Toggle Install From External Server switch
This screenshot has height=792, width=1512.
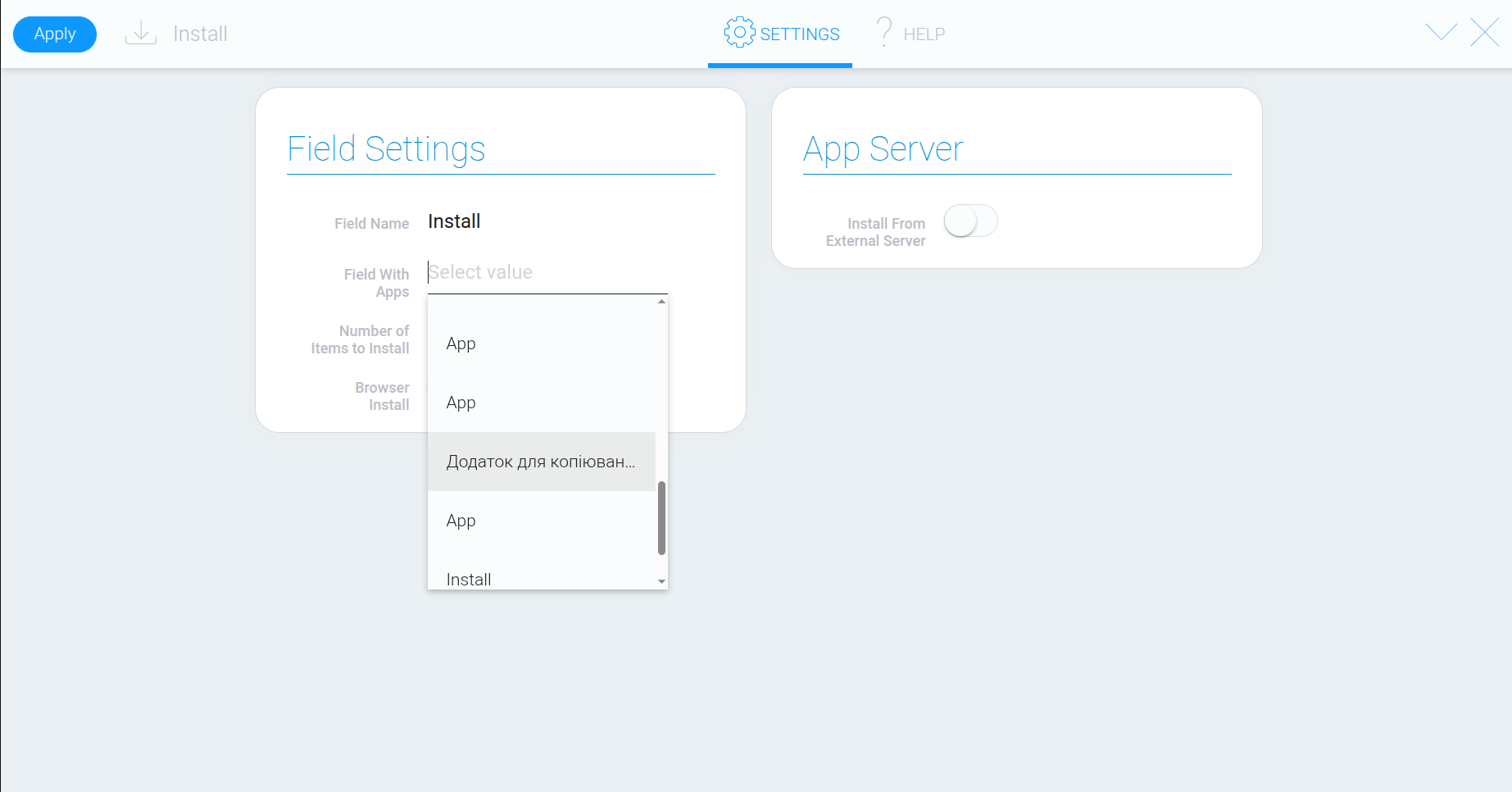point(970,221)
